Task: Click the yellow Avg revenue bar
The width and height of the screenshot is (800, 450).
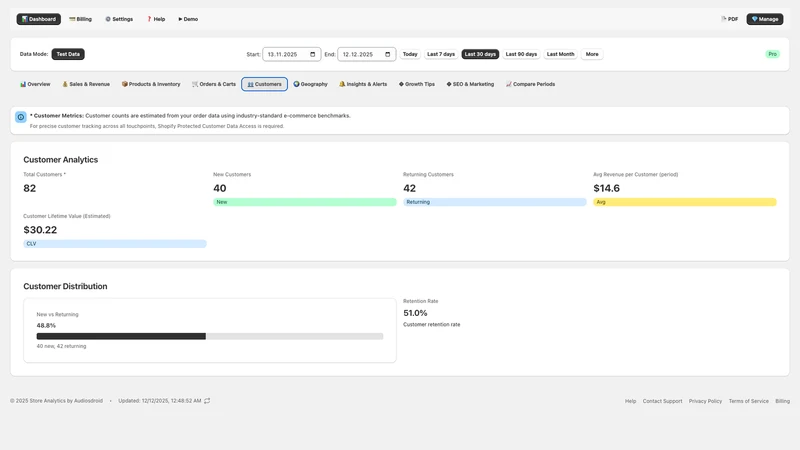Action: pos(685,202)
